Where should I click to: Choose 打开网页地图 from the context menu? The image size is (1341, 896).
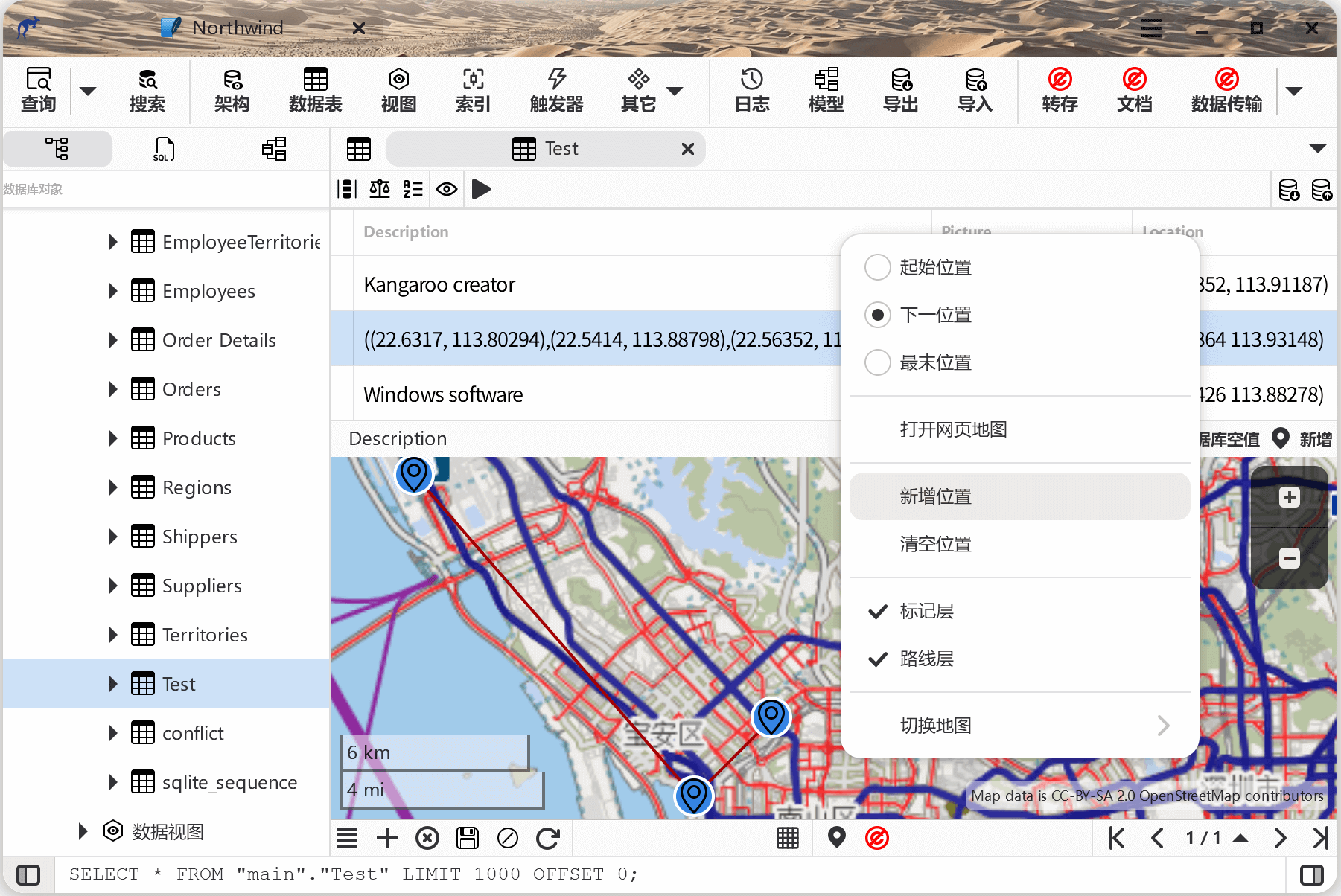[953, 429]
